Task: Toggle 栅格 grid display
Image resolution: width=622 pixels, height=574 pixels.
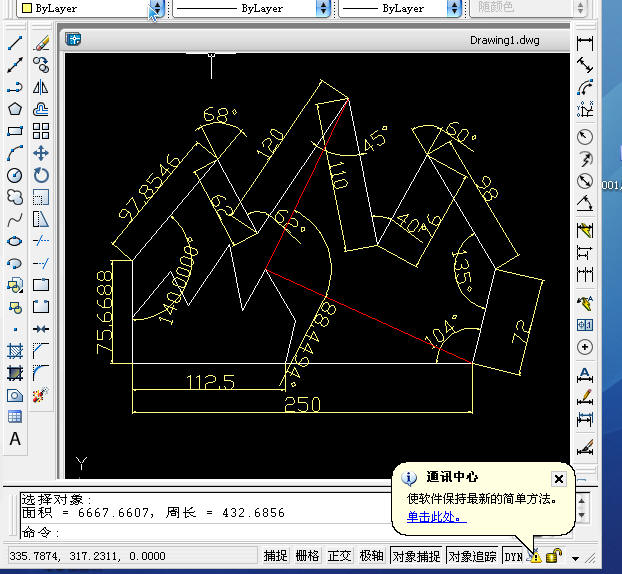Action: [307, 556]
